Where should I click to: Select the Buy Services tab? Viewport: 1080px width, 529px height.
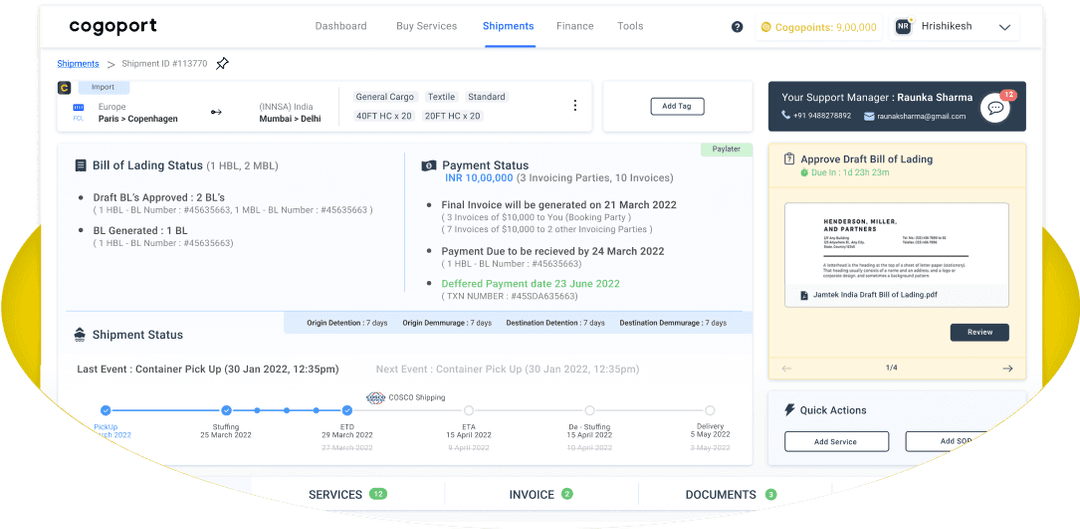coord(426,26)
